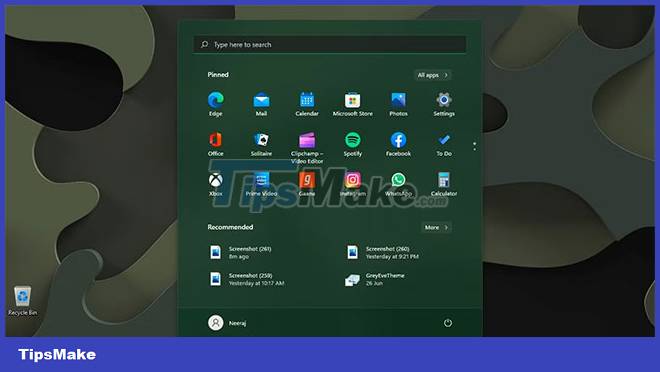Click the All apps button

pos(433,75)
